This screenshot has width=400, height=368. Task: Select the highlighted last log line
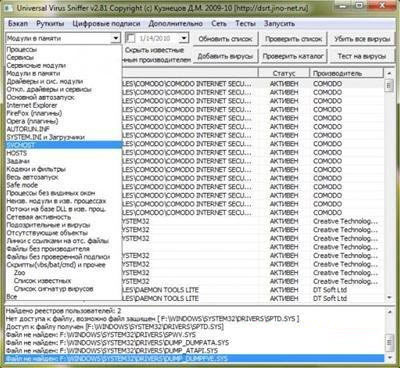195,358
